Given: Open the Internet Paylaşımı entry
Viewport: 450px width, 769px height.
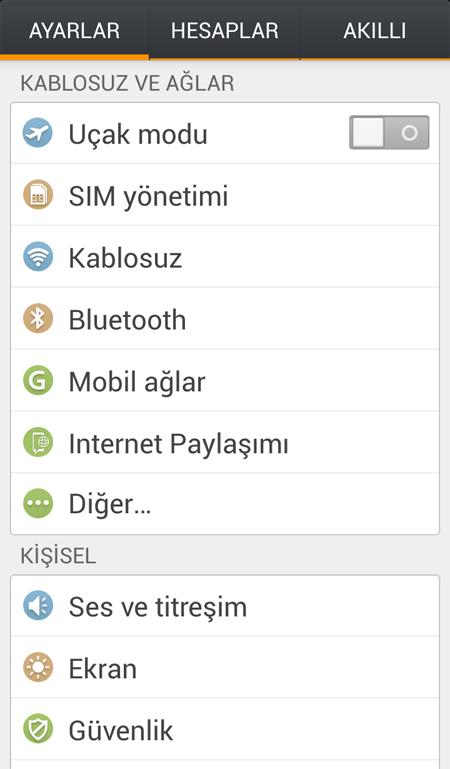Looking at the screenshot, I should tap(225, 442).
